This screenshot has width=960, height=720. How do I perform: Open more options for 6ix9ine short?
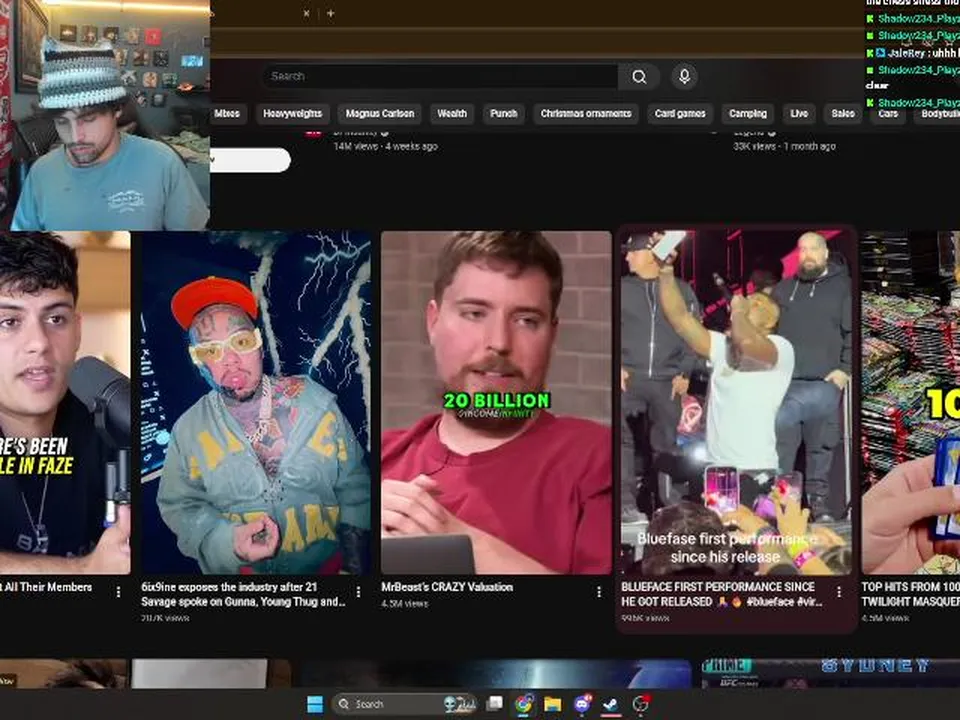coord(359,592)
